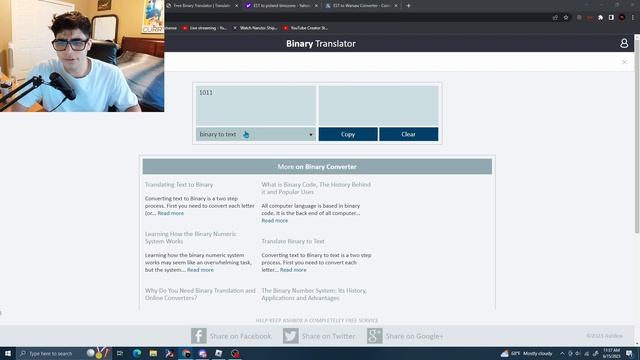Open the browser profile avatar
This screenshot has width=640, height=360.
pyautogui.click(x=622, y=18)
